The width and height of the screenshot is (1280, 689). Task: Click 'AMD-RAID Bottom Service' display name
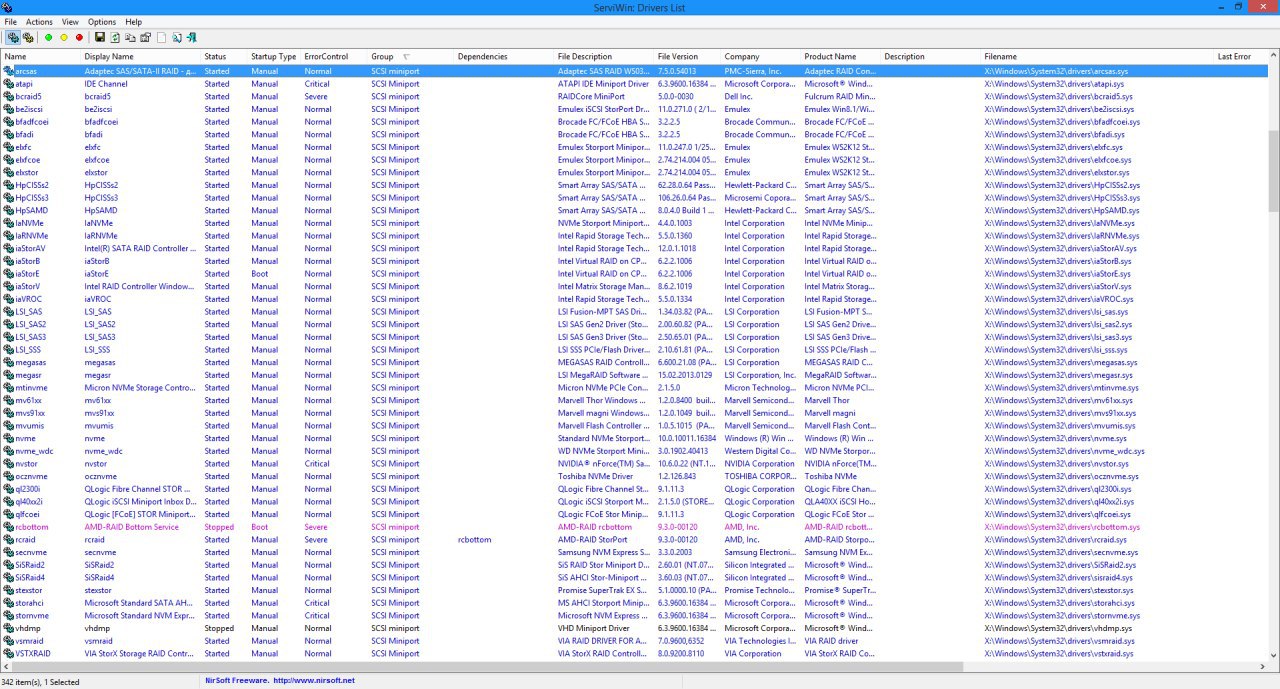coord(132,527)
